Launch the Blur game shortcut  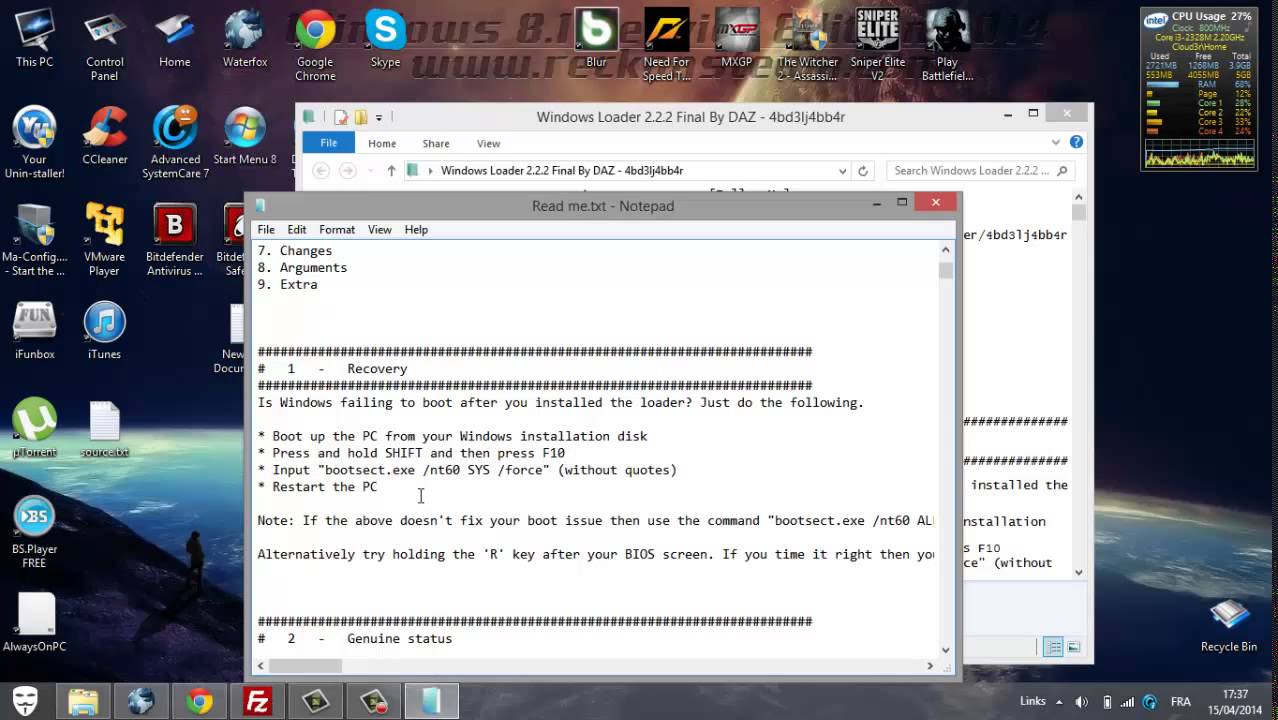(x=596, y=40)
